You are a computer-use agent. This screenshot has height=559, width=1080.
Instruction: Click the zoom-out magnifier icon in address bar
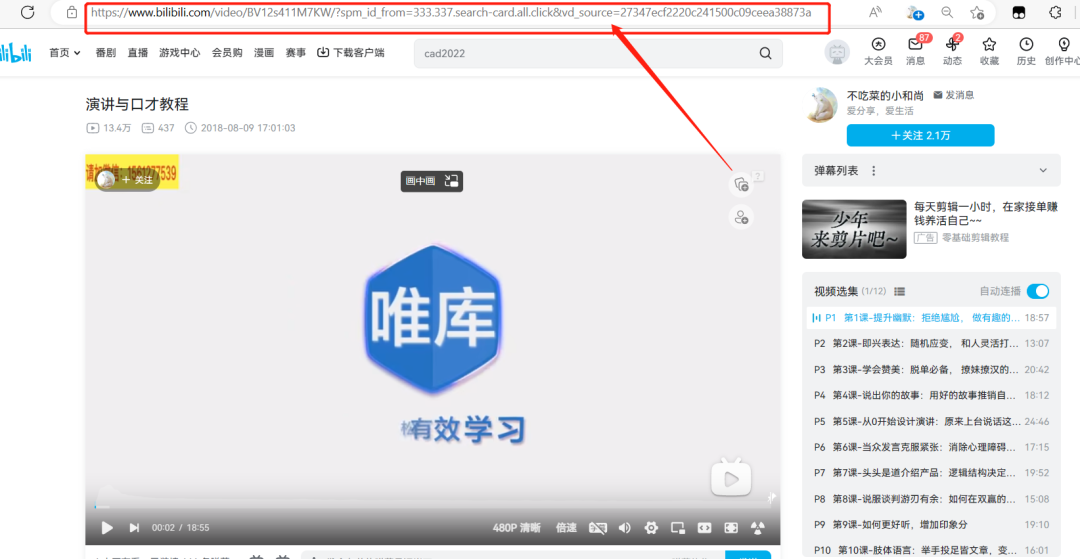click(x=947, y=12)
